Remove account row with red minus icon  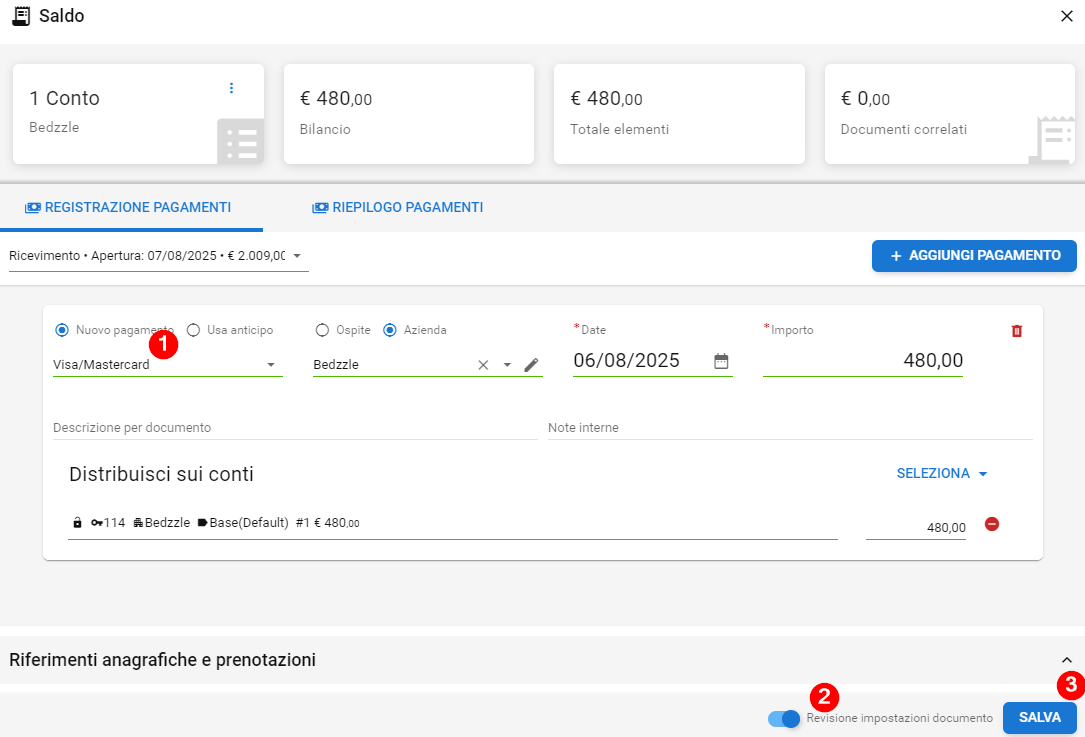992,524
